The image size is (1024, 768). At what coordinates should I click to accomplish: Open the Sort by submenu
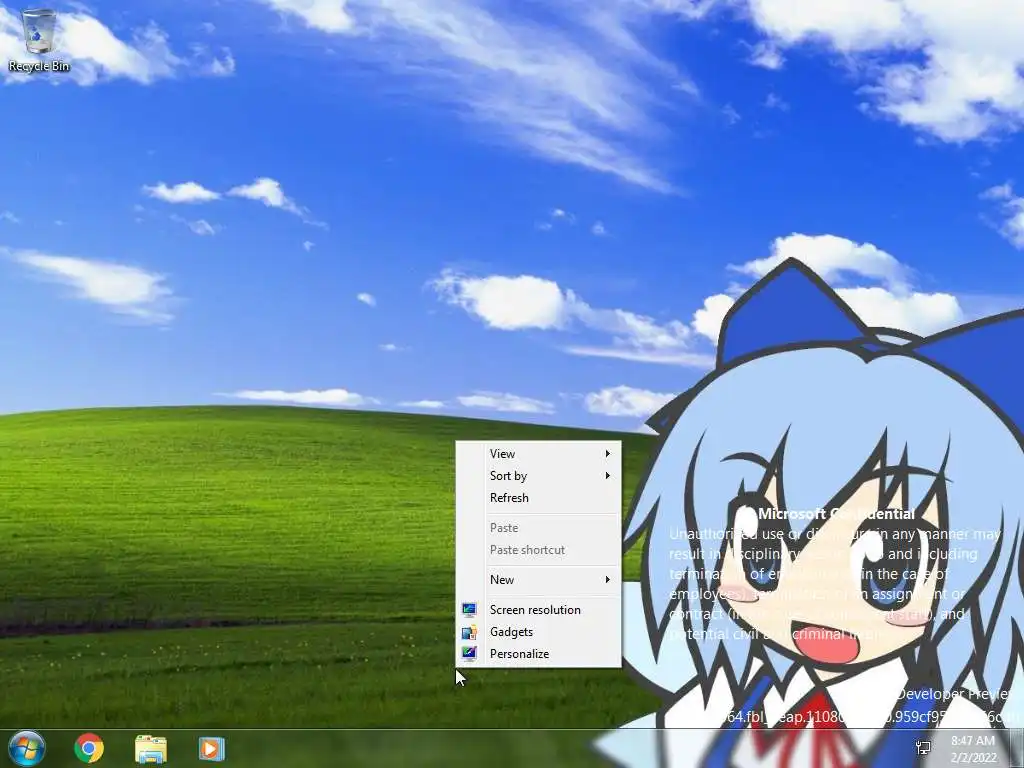539,476
